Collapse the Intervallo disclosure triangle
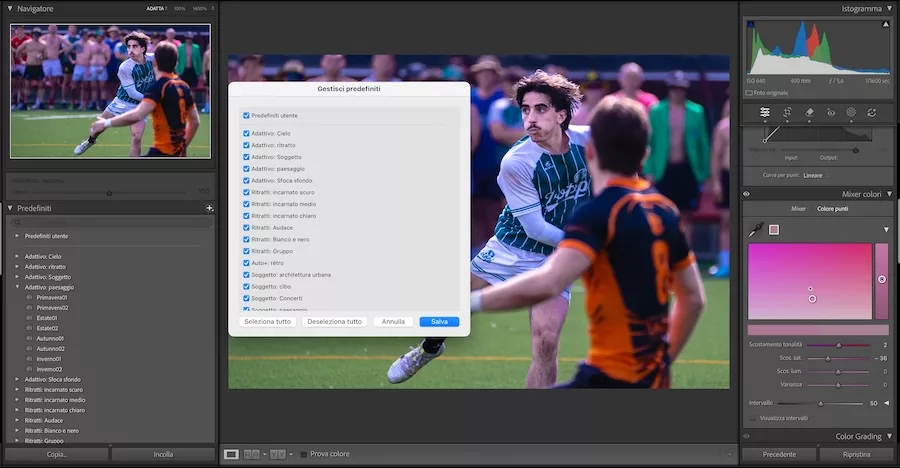Viewport: 900px width, 468px height. [887, 403]
